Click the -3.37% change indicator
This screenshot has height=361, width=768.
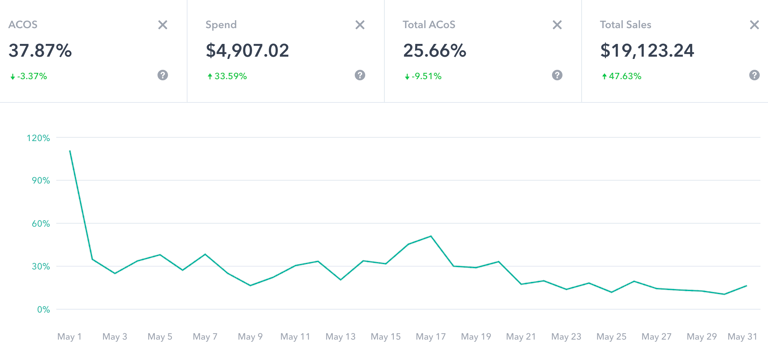pyautogui.click(x=28, y=76)
